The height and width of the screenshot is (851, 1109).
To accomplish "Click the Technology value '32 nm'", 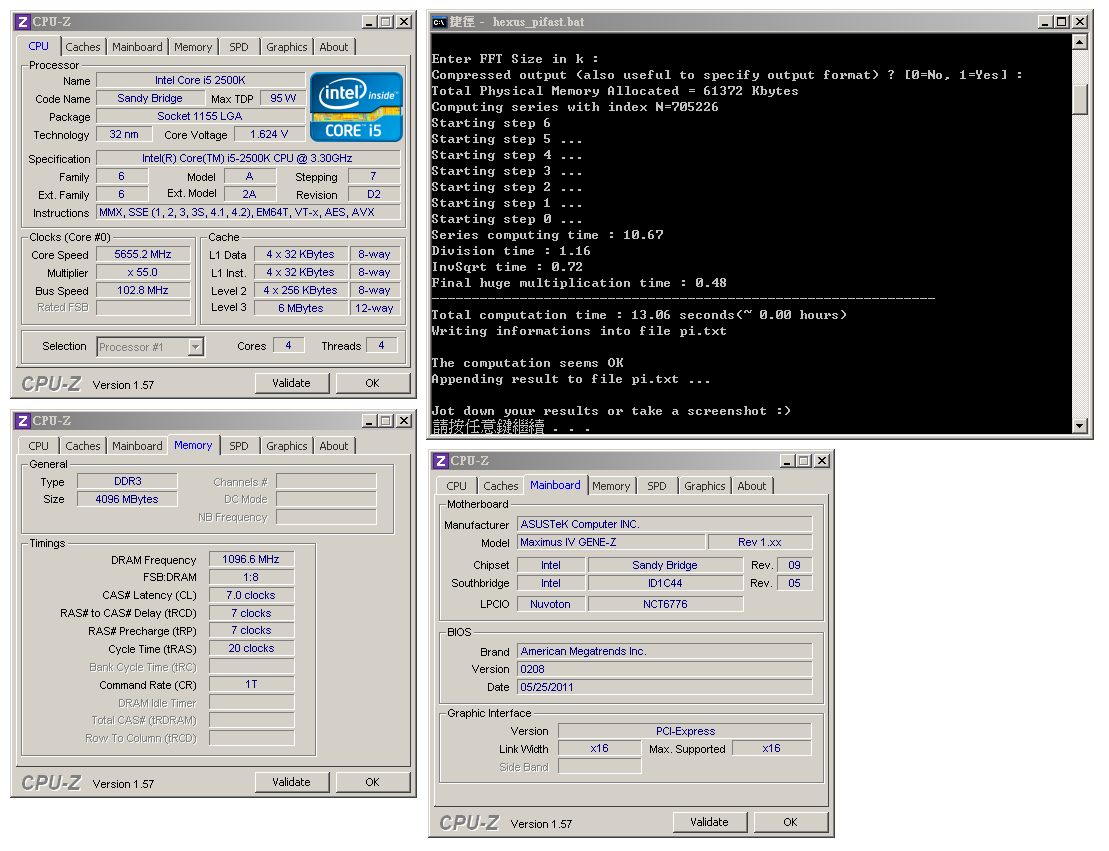I will click(x=124, y=134).
